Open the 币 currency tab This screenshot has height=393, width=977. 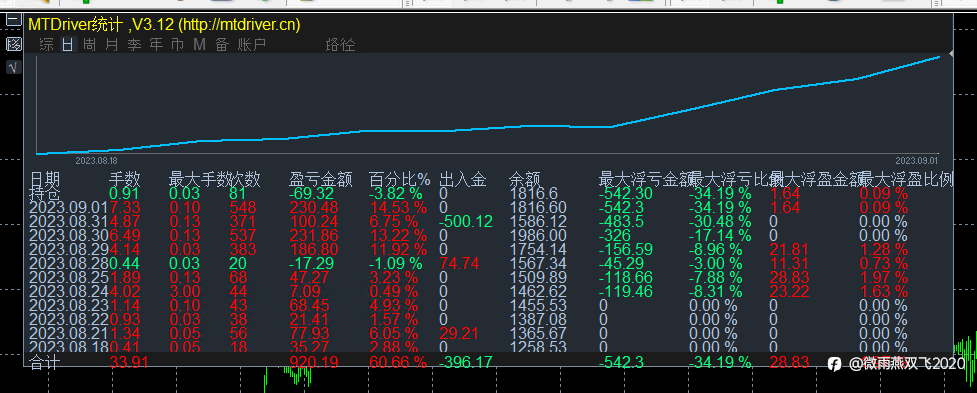pyautogui.click(x=178, y=45)
